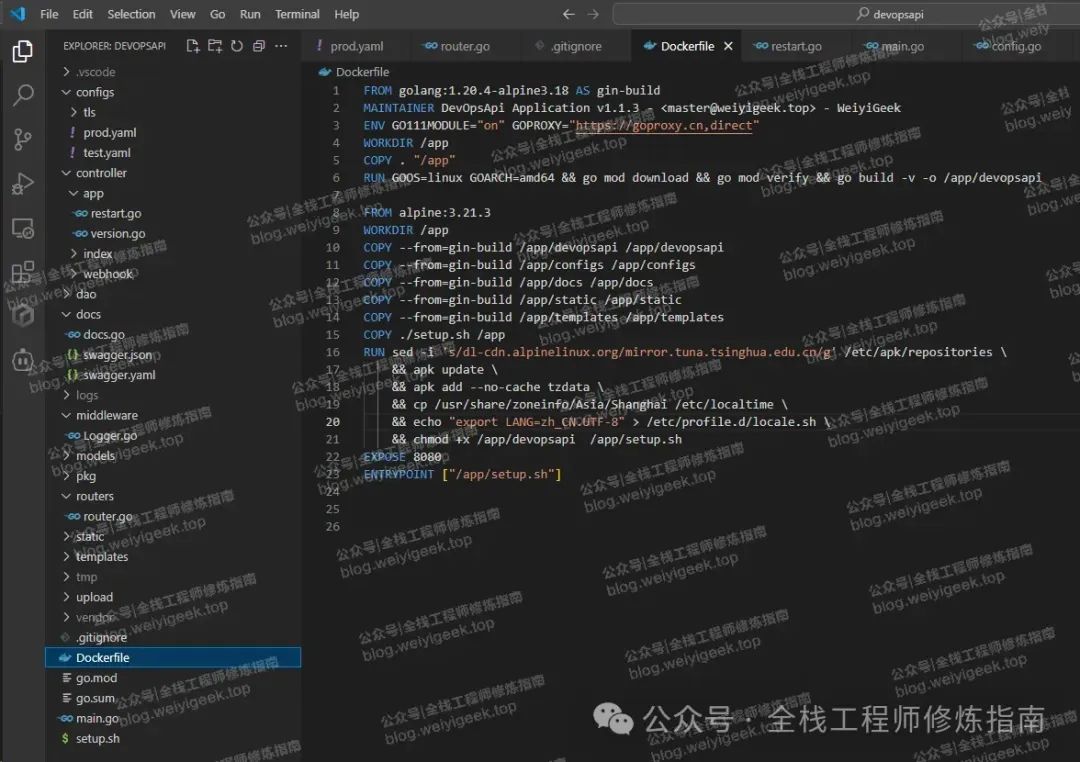Open setup.sh in the file tree
The width and height of the screenshot is (1080, 762).
pyautogui.click(x=173, y=738)
